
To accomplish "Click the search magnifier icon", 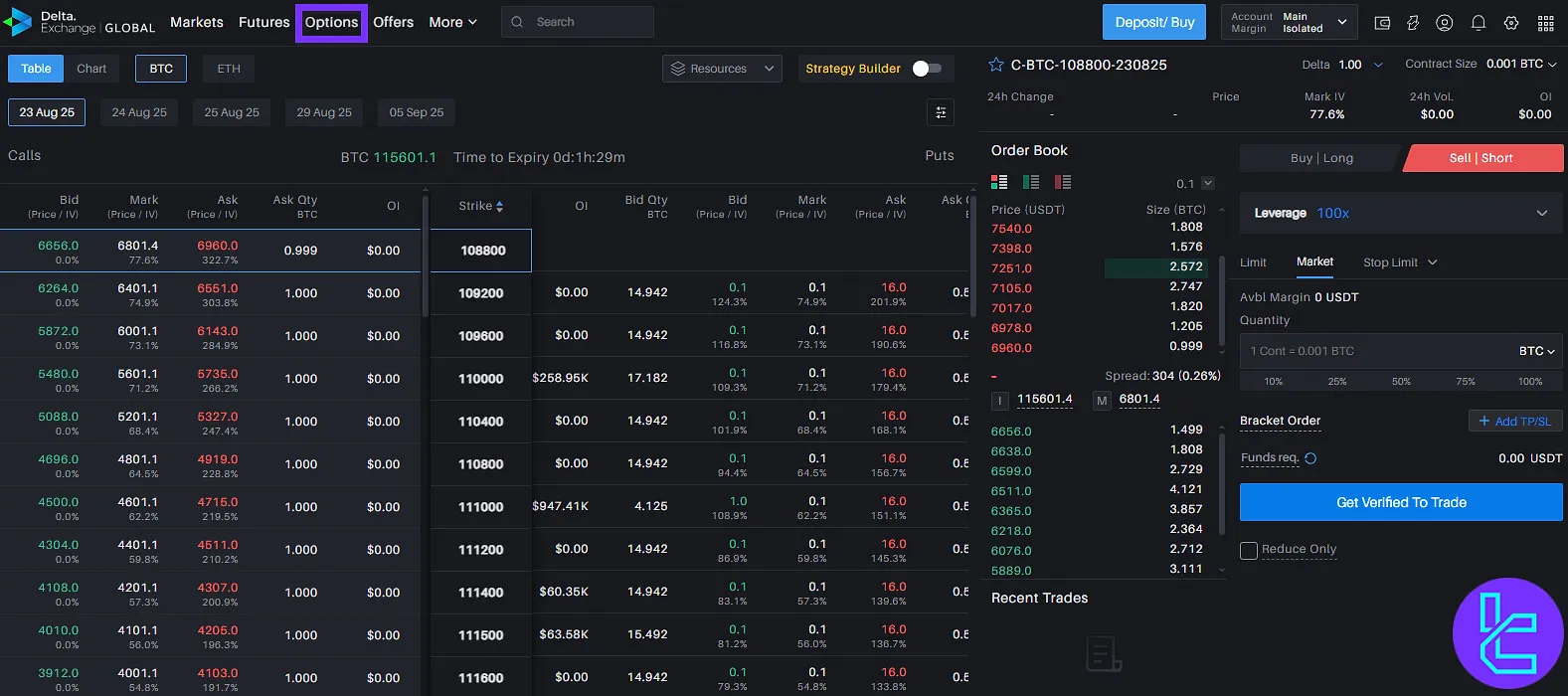I will pos(518,22).
